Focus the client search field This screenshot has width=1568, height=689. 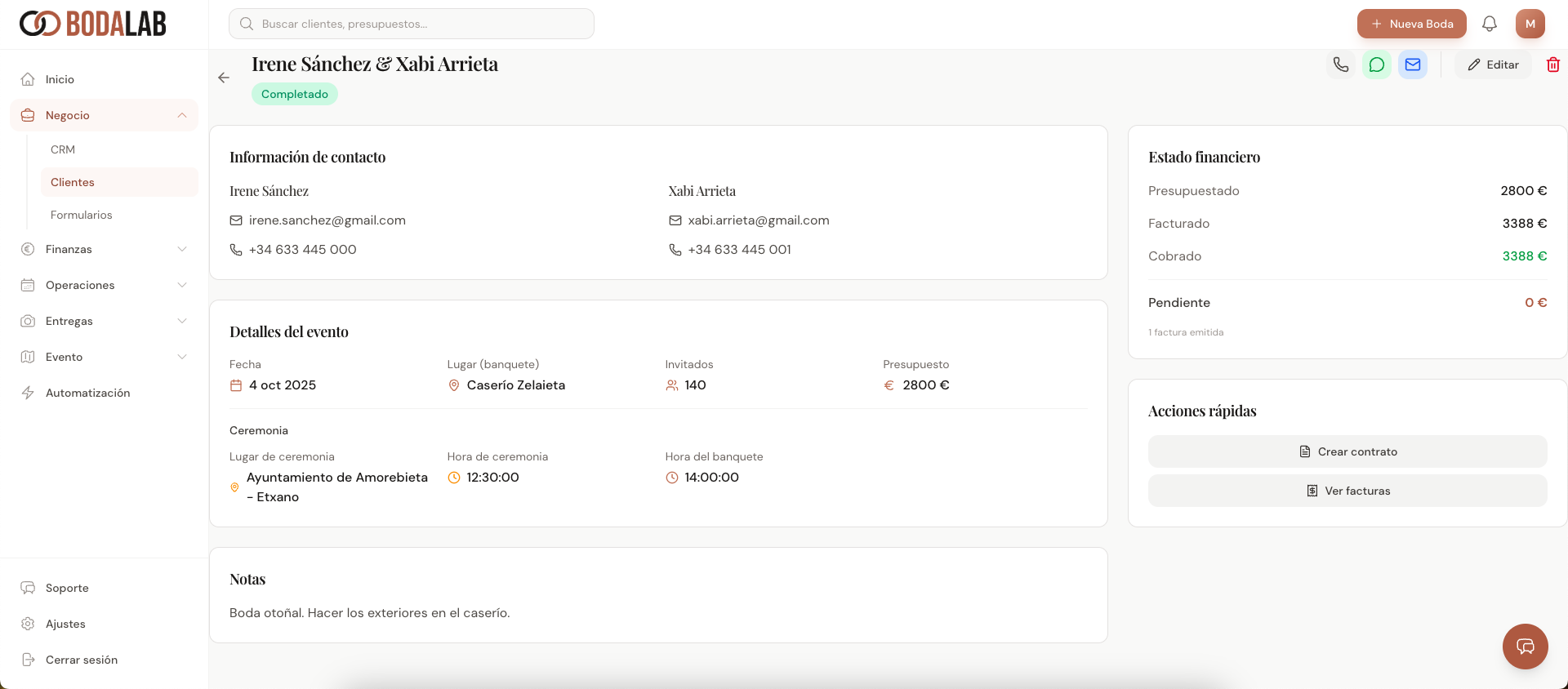412,24
